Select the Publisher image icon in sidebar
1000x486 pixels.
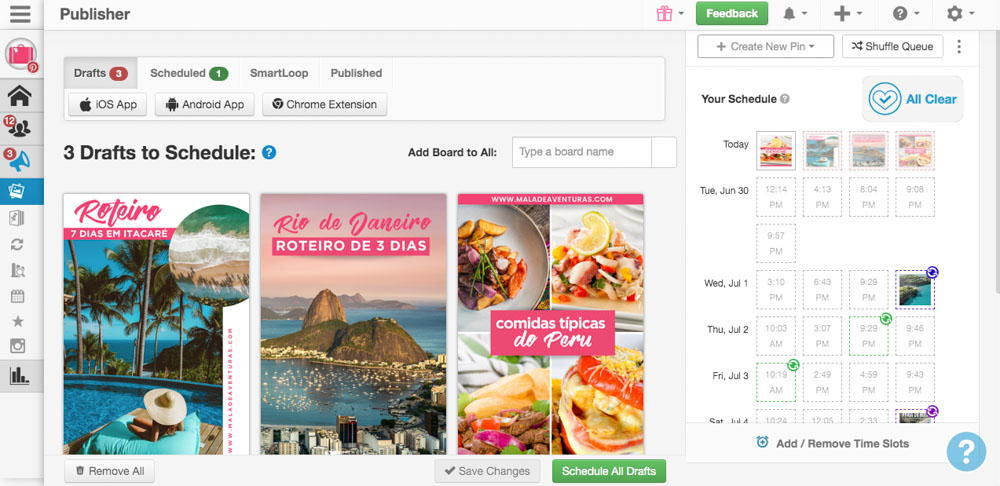point(17,191)
